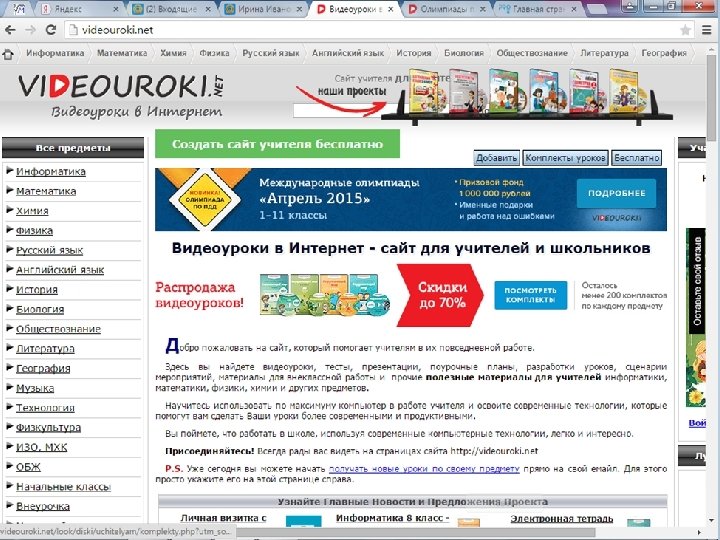Open the Английский язык sidebar link

[x=60, y=270]
